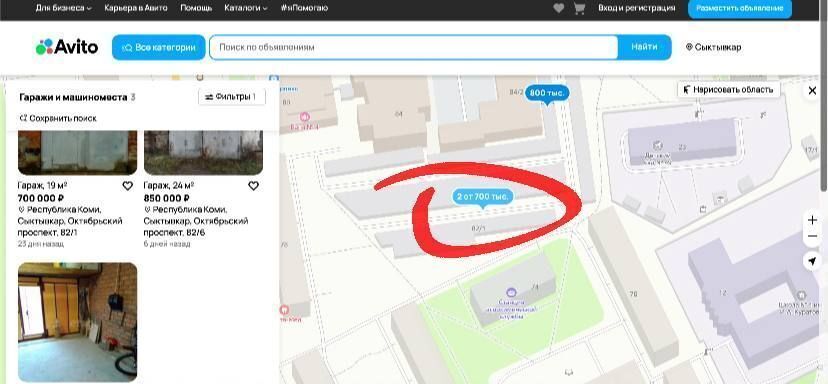Open the Помощь menu item

coord(196,8)
